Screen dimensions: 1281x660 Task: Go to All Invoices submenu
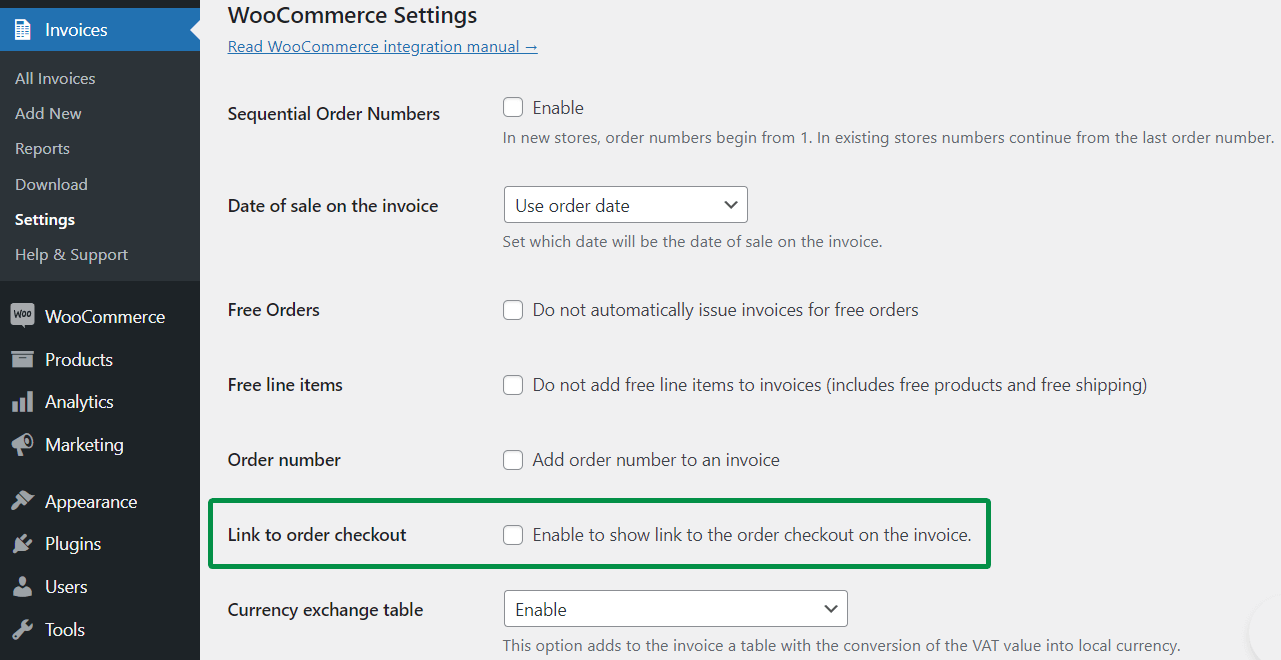click(55, 78)
